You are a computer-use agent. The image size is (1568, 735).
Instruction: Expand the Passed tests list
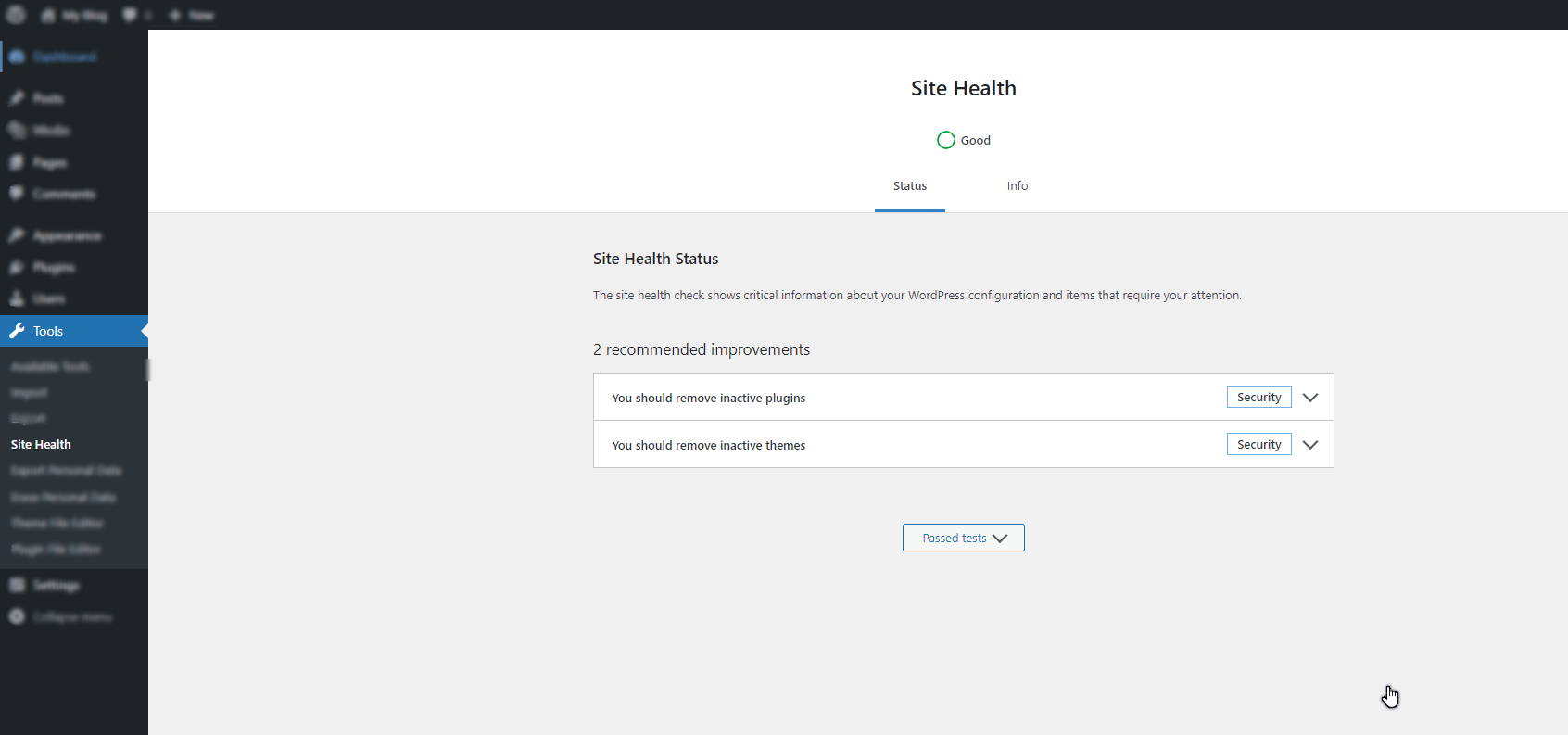pyautogui.click(x=963, y=538)
